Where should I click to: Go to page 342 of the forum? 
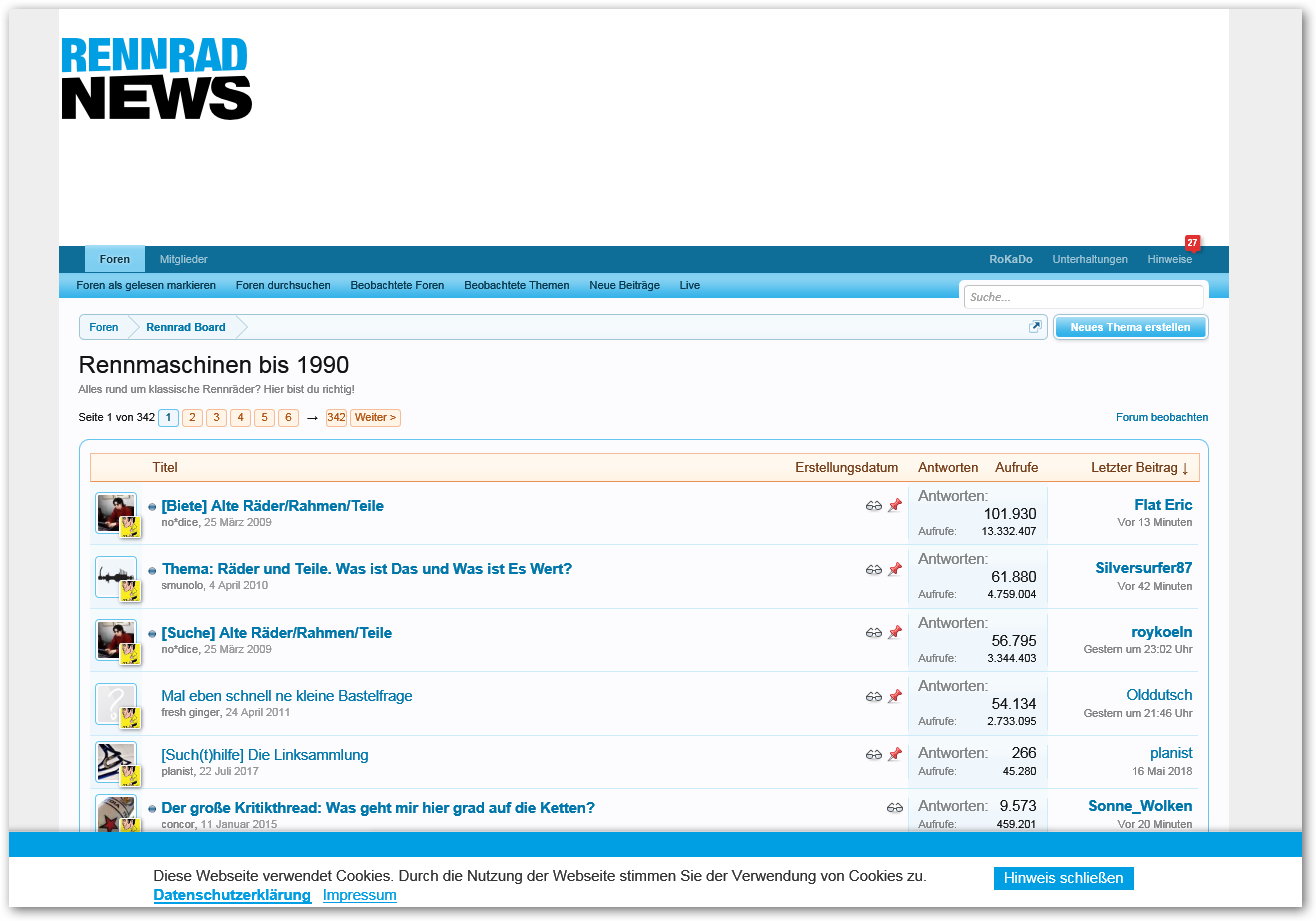pos(336,418)
